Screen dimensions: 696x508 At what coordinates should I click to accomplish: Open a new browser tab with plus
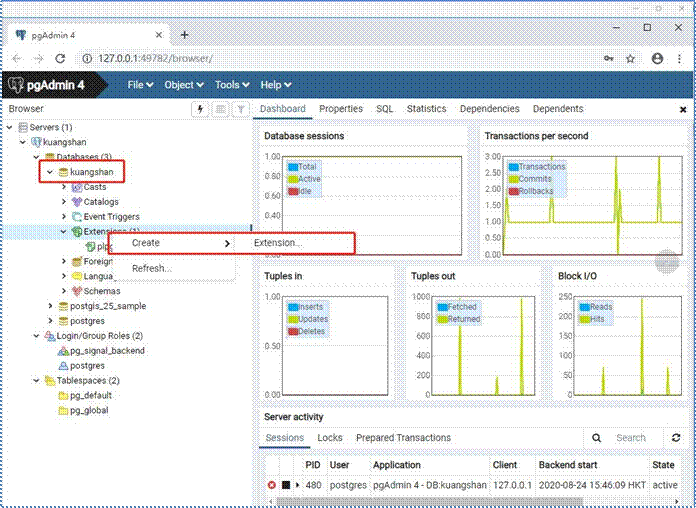(185, 35)
